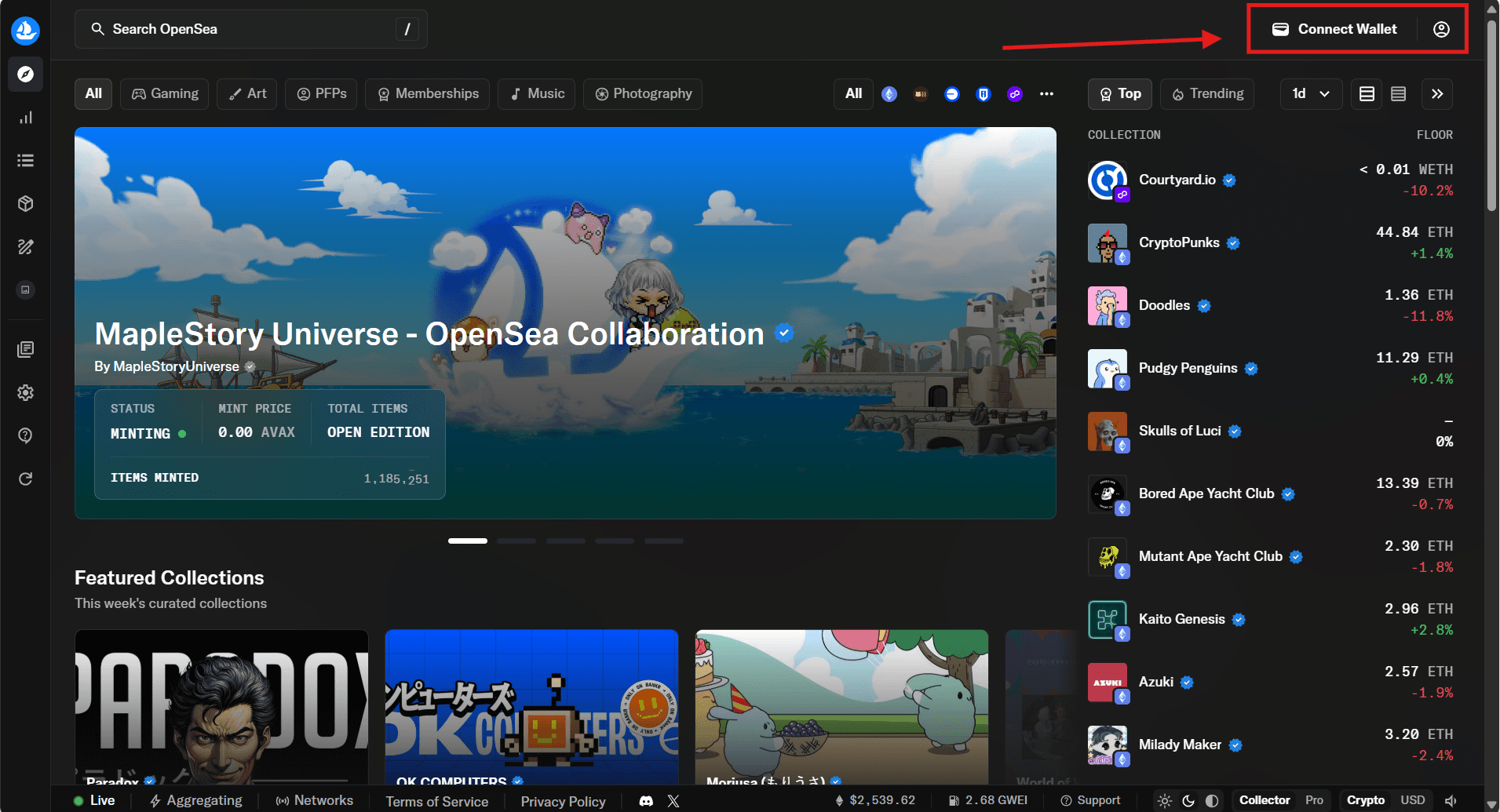Click the OpenSea logo icon
This screenshot has height=812, width=1500.
25,31
